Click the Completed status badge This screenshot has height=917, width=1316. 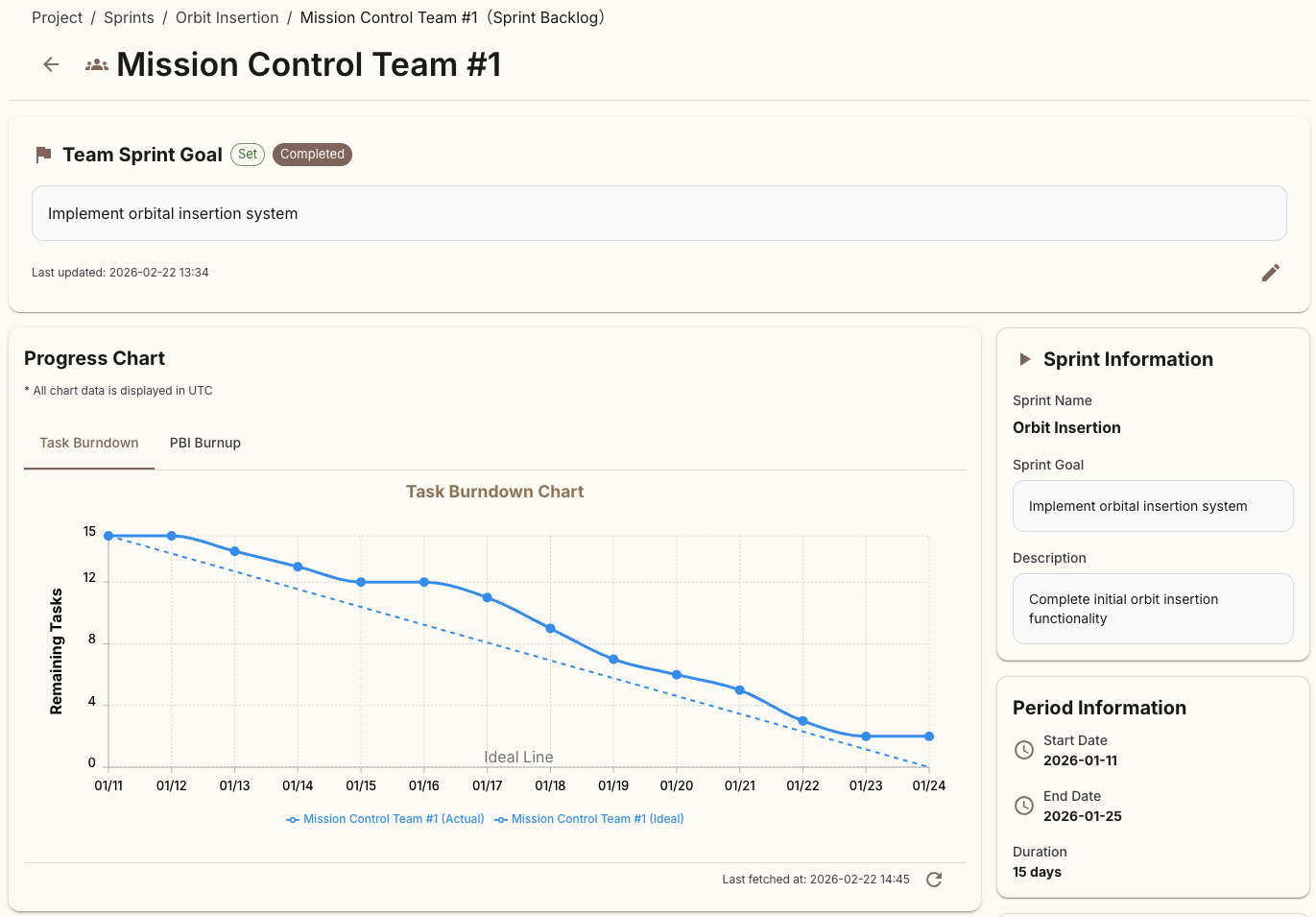pyautogui.click(x=312, y=154)
